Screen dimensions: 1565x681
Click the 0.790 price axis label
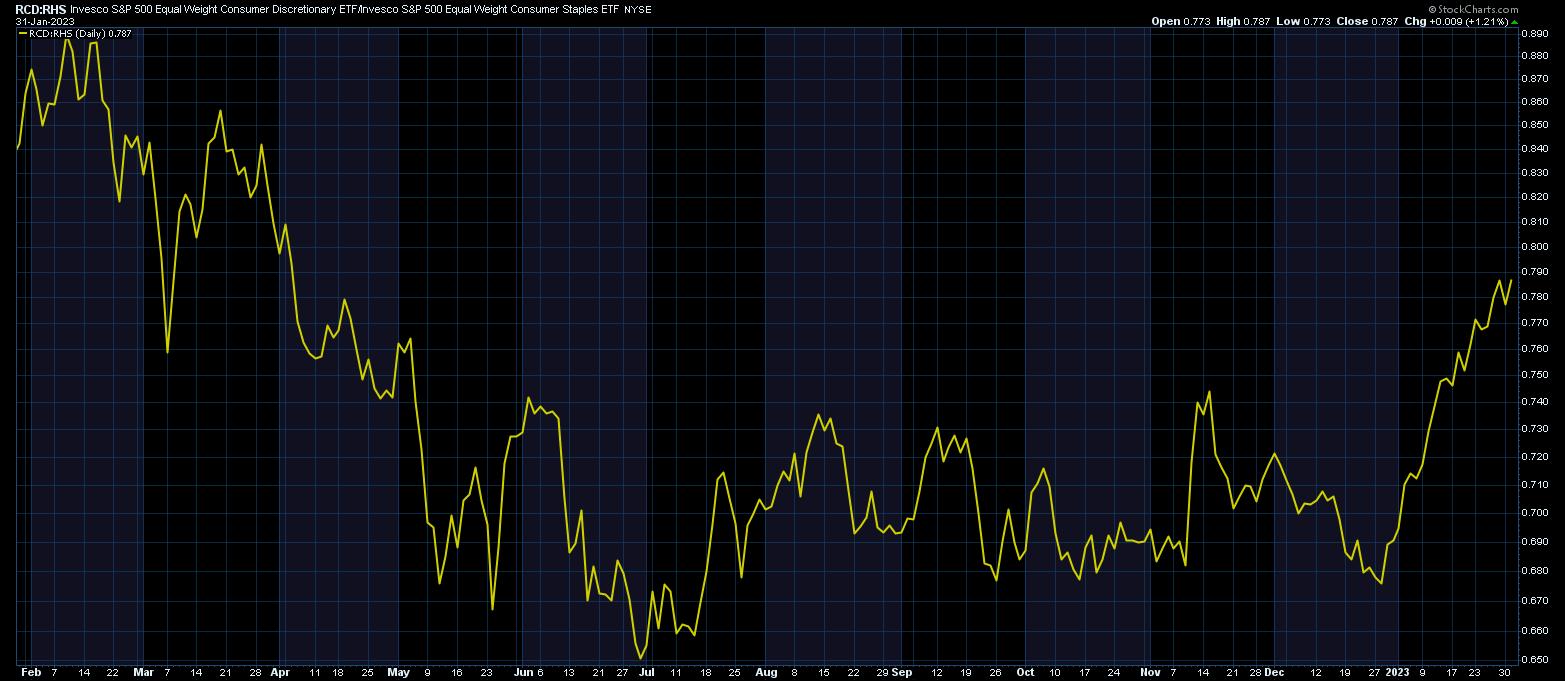pos(1534,272)
